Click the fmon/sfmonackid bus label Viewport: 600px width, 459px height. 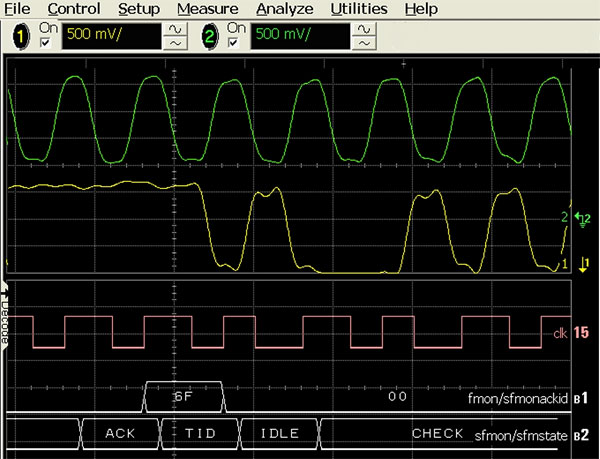(518, 399)
